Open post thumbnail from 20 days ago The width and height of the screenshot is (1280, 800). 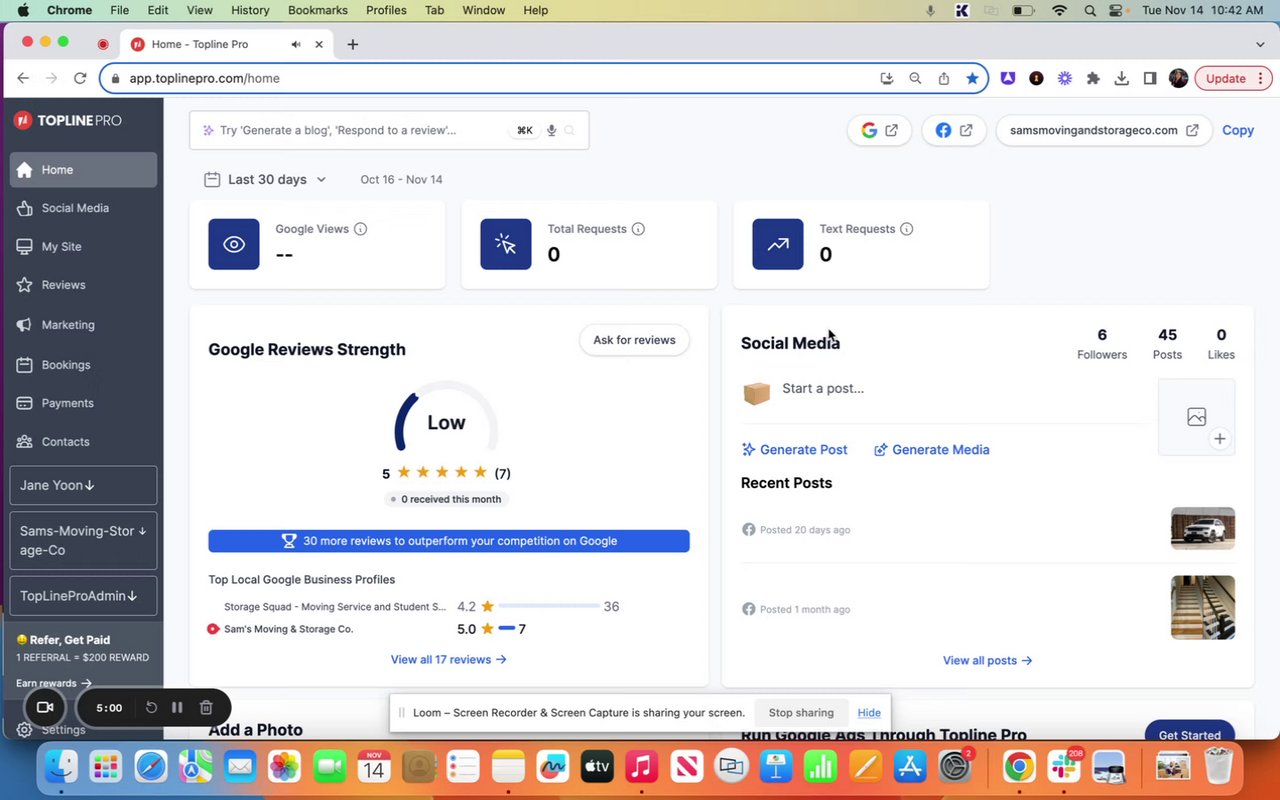tap(1203, 529)
